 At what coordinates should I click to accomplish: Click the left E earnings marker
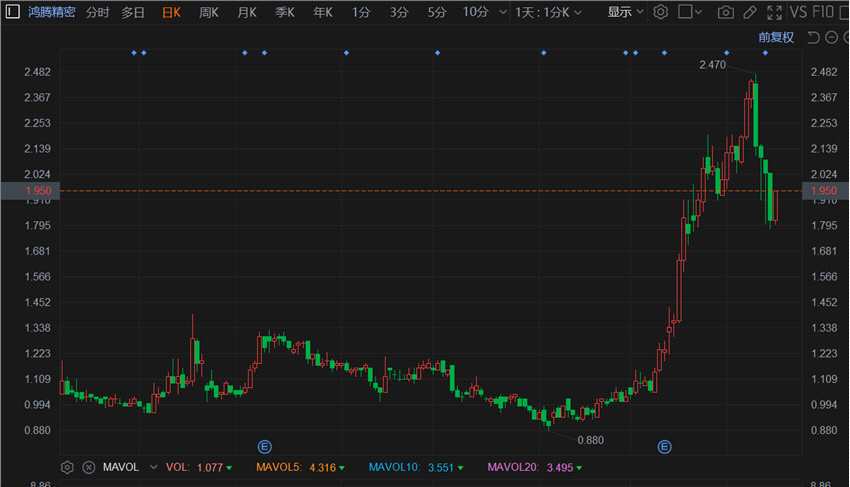click(x=264, y=447)
